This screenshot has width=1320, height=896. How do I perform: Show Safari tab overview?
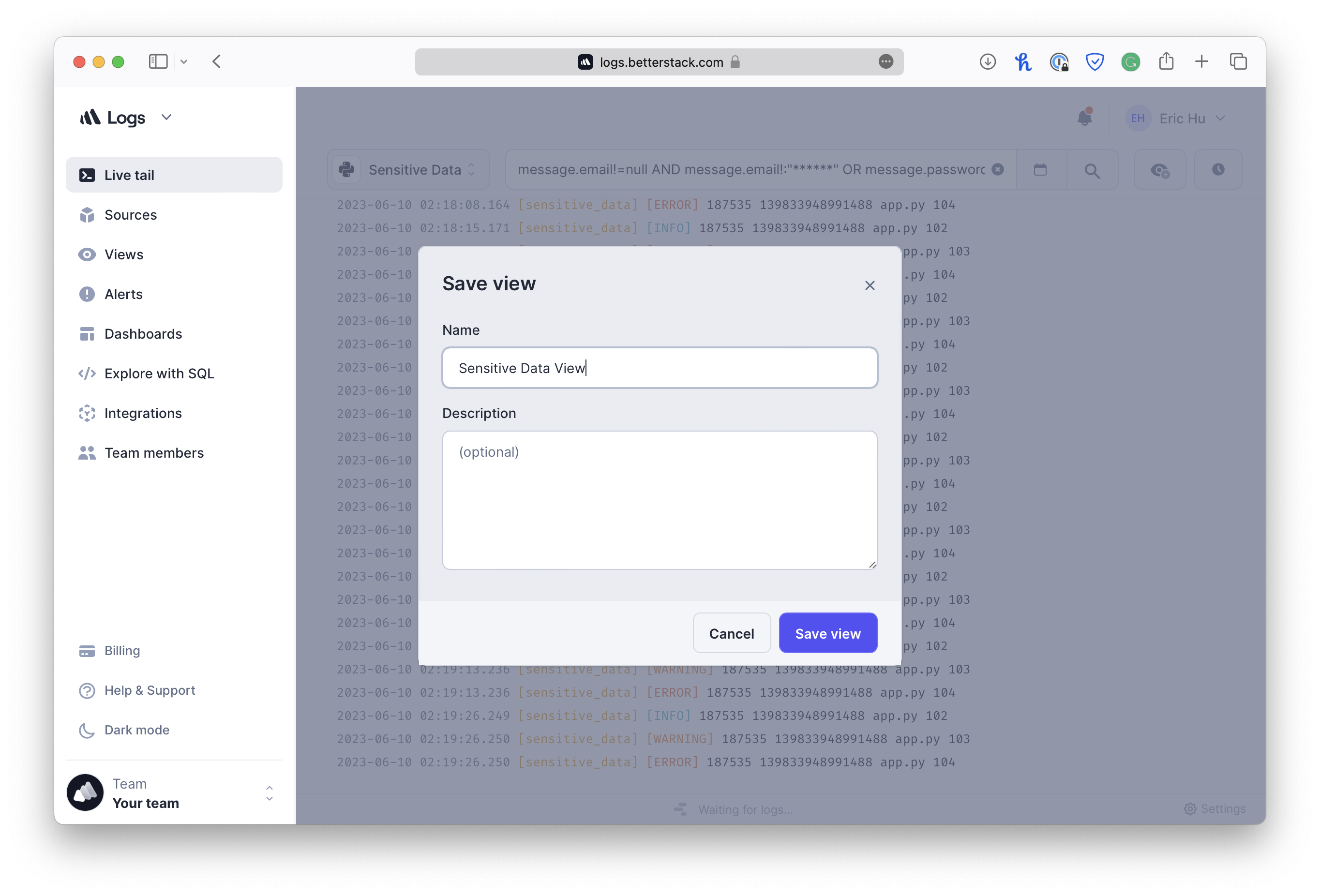pos(1238,61)
